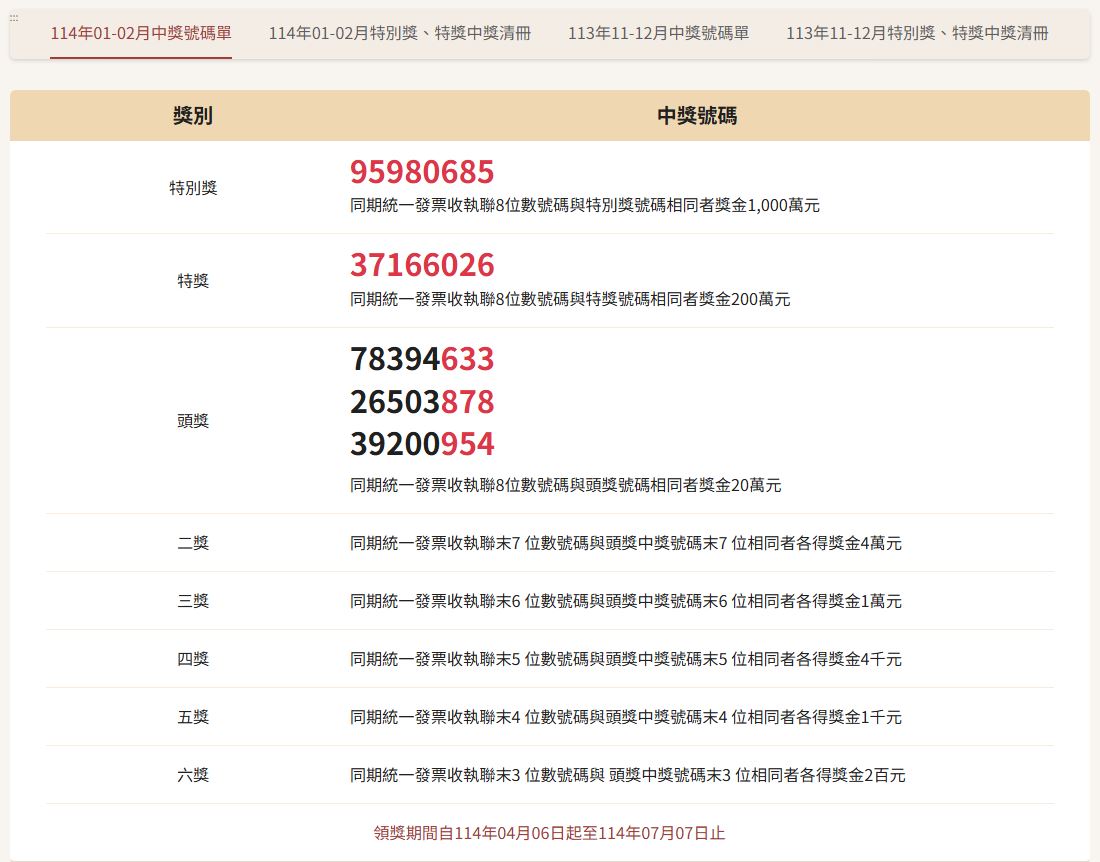Click the dotted grip handle at top-left

point(14,18)
